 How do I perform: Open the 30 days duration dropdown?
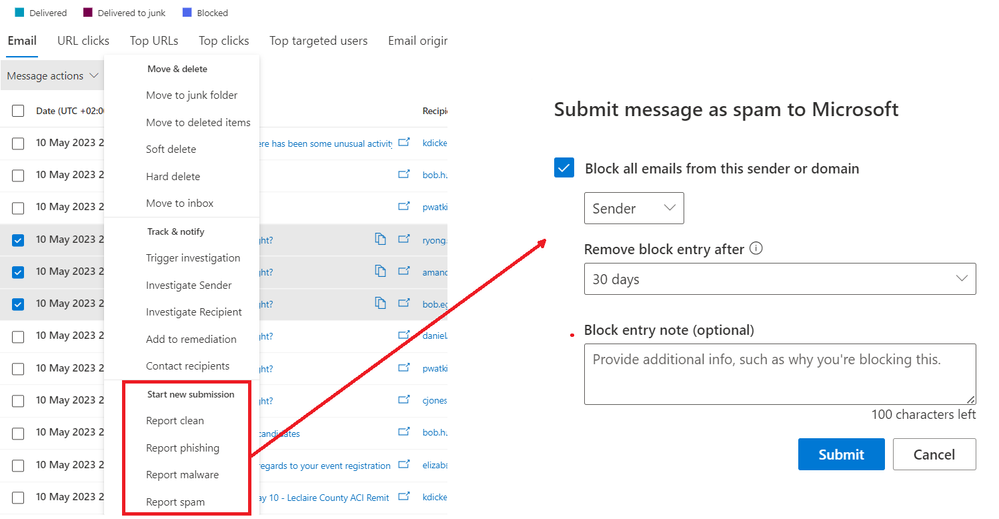click(x=780, y=279)
